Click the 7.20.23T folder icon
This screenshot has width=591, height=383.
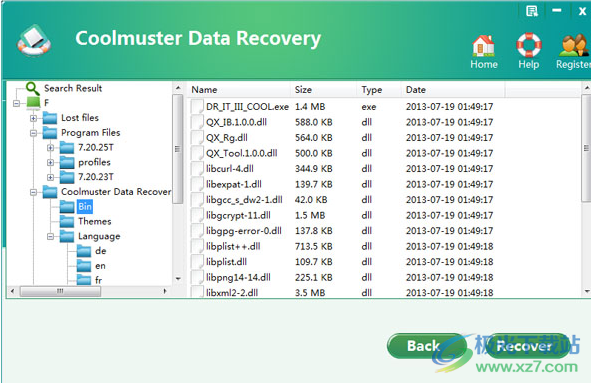coord(67,177)
